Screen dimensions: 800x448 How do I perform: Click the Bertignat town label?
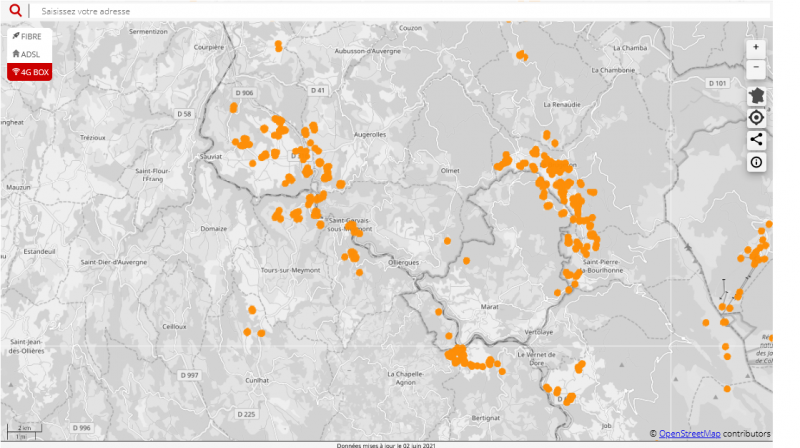click(485, 417)
